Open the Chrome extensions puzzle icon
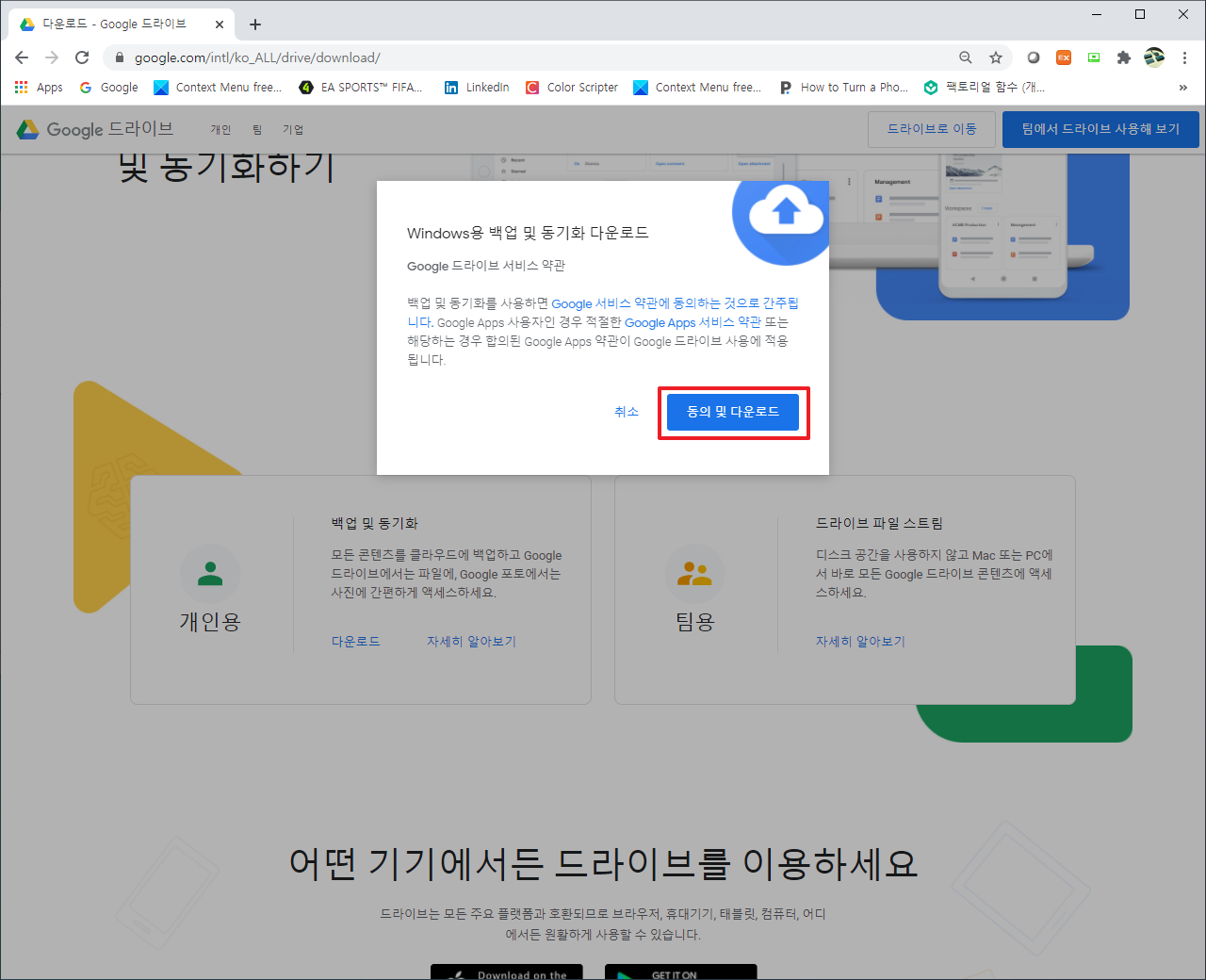The width and height of the screenshot is (1206, 980). tap(1123, 57)
